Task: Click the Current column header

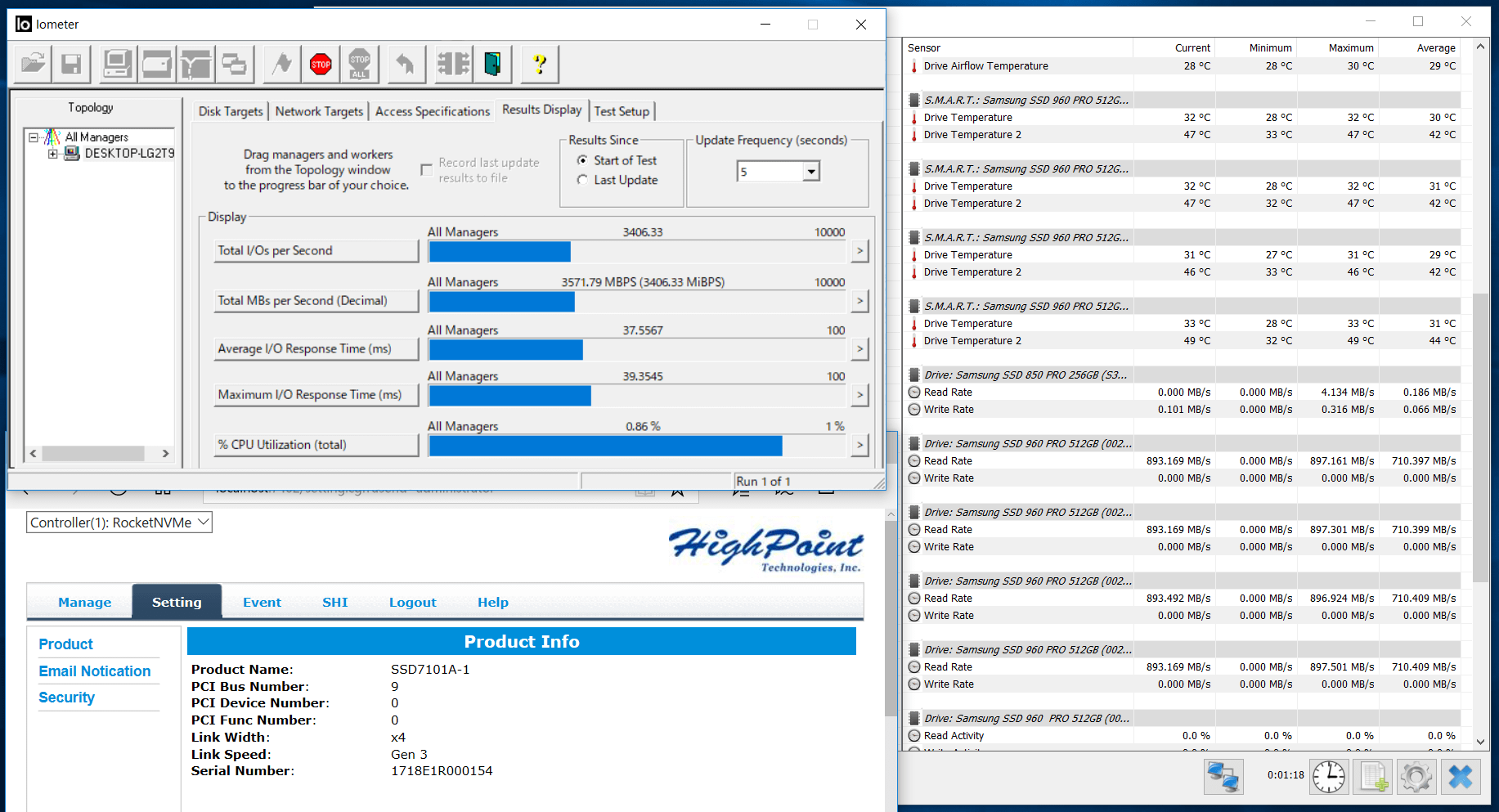Action: coord(1174,48)
